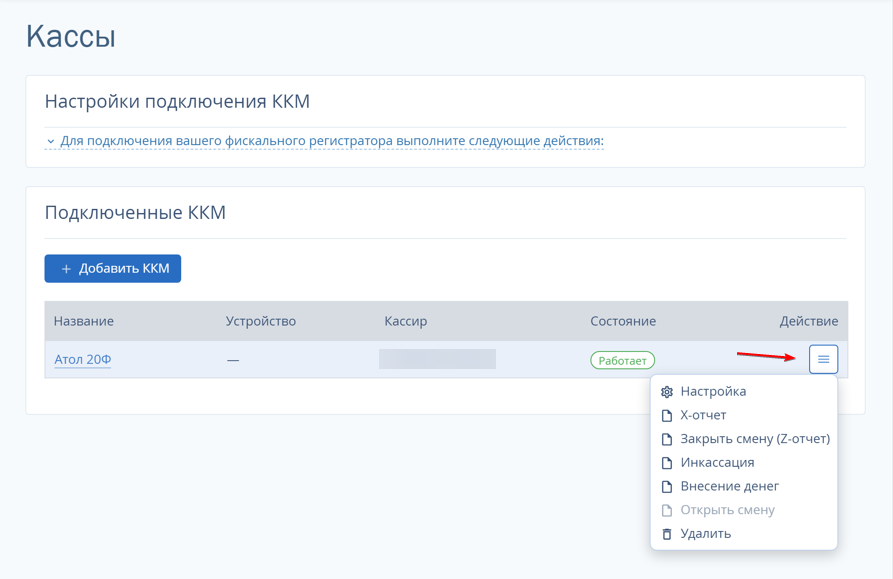Click the document icon beside Открыть смену
The width and height of the screenshot is (893, 579).
tap(667, 510)
